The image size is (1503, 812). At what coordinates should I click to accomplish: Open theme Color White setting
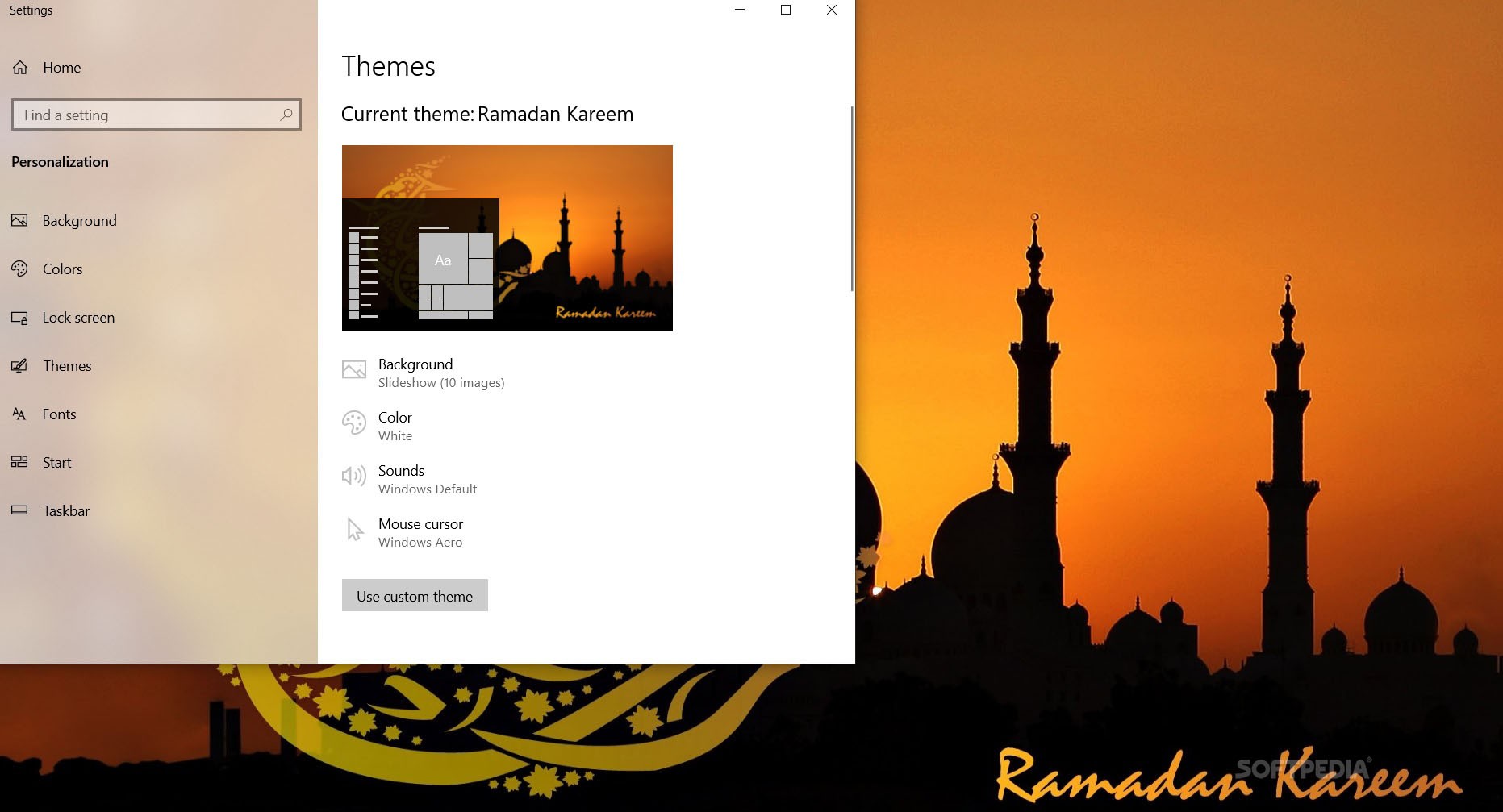(x=395, y=427)
